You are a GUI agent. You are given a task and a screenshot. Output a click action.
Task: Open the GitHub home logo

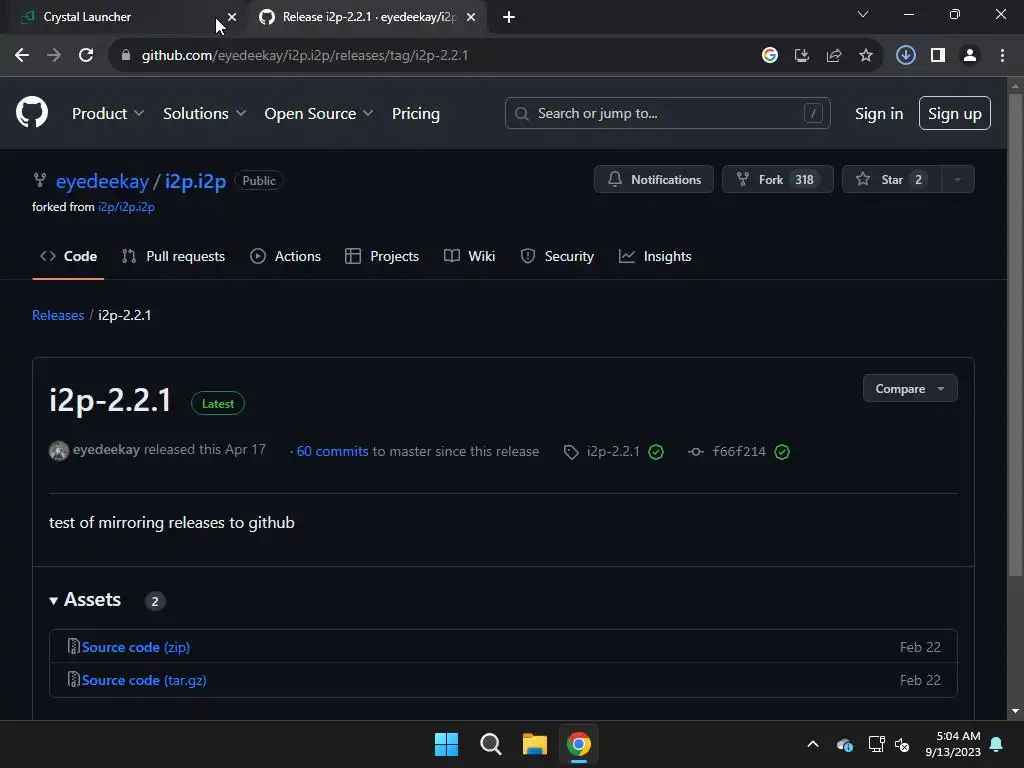tap(32, 112)
